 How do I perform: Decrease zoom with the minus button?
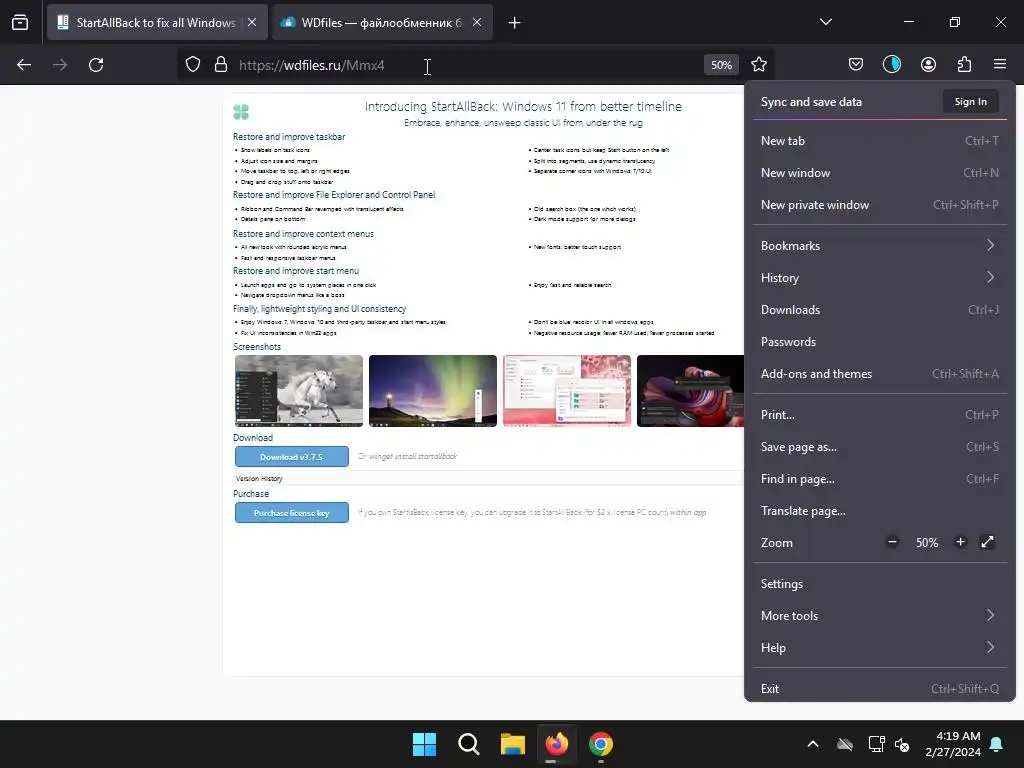pos(892,542)
